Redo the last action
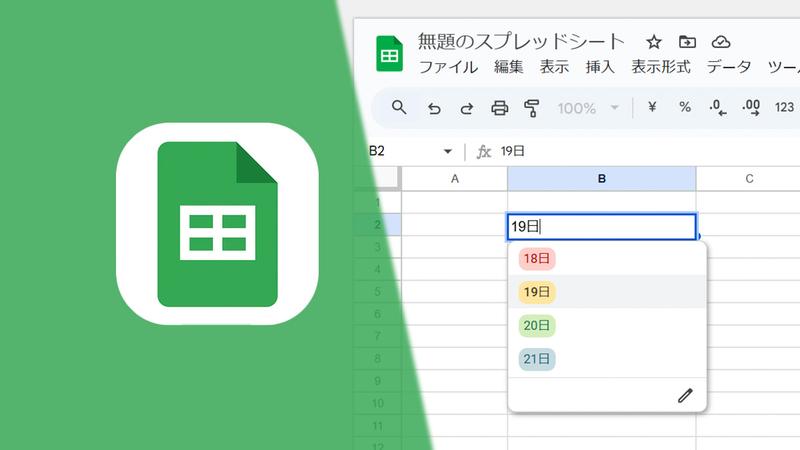Screen dimensions: 800x450 coord(466,109)
